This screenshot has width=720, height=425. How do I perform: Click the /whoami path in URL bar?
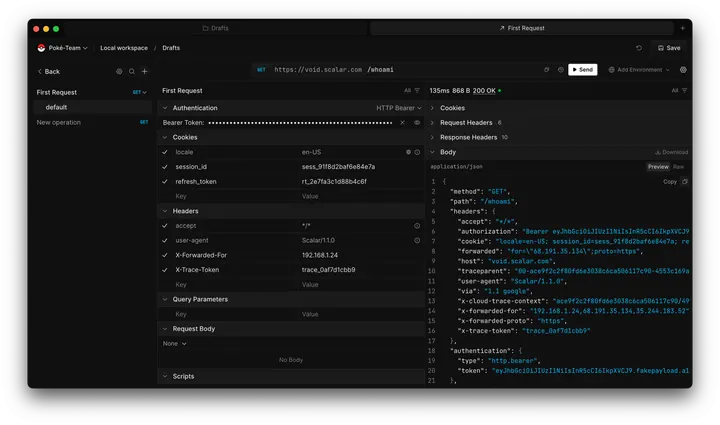pos(380,70)
